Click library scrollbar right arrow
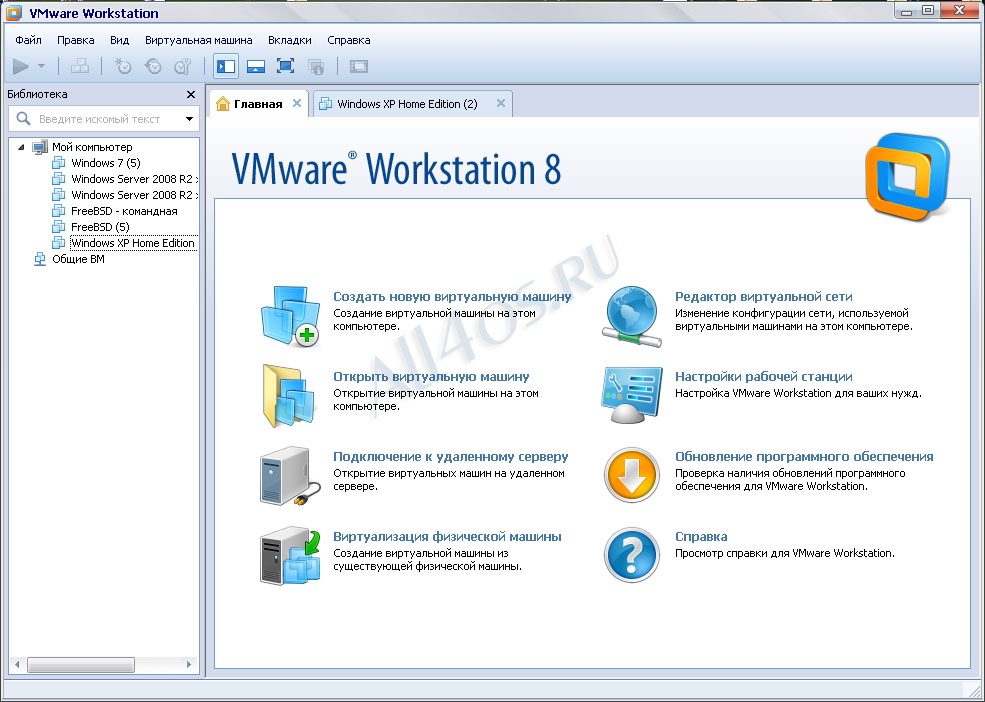985x702 pixels. tap(188, 664)
